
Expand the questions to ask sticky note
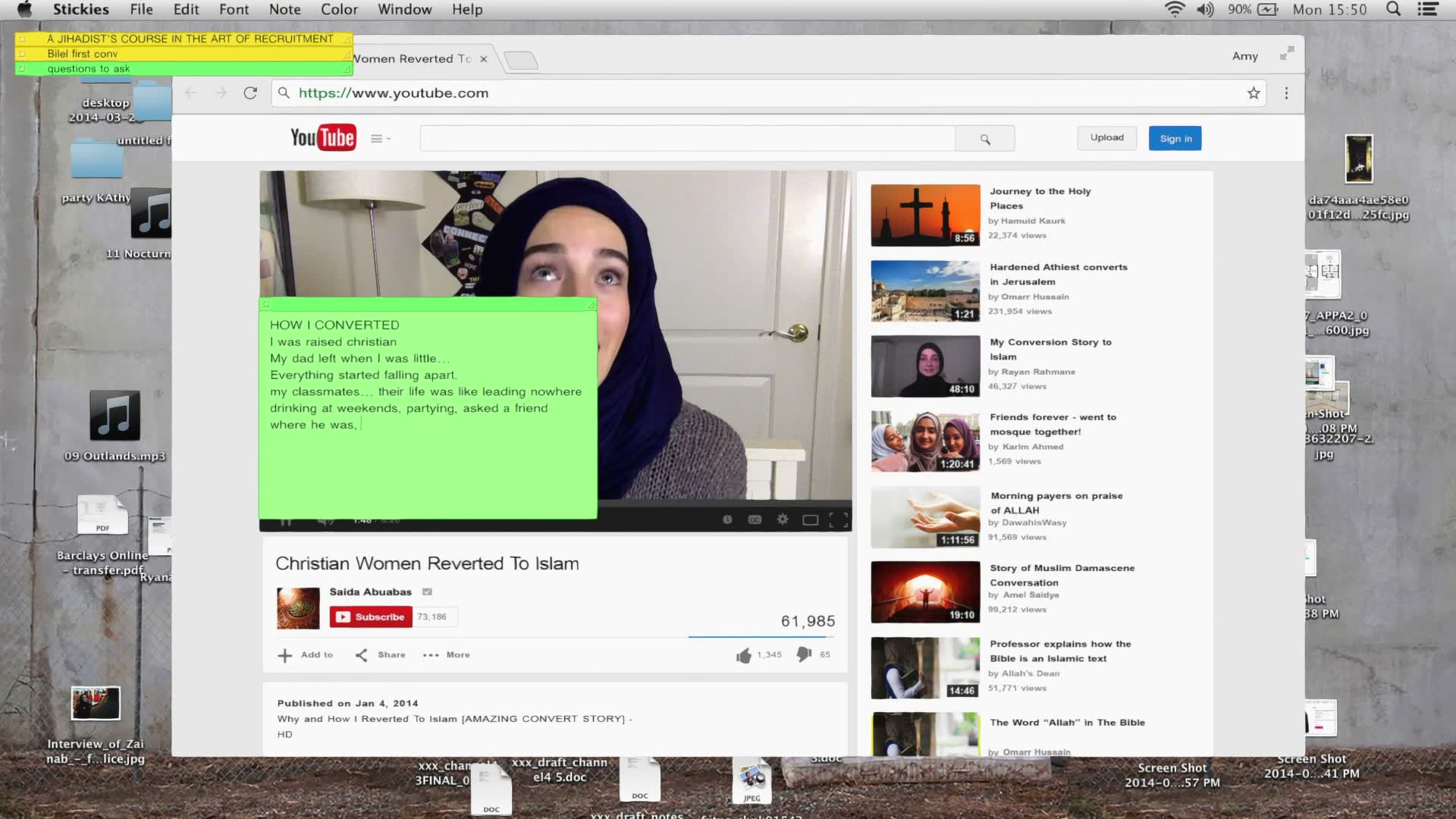(x=184, y=68)
